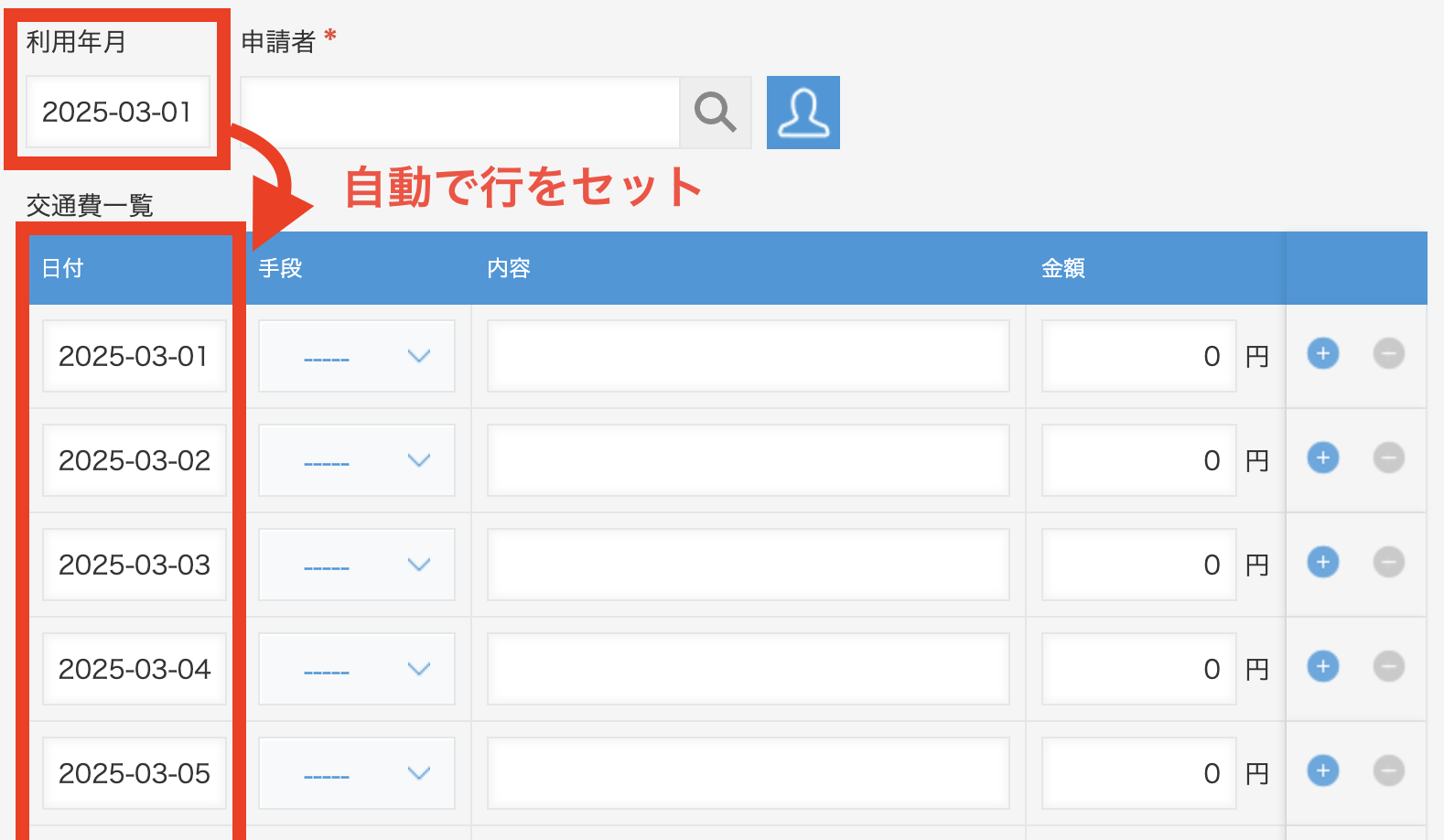The height and width of the screenshot is (840, 1444).
Task: Click 金額 field in 2025-03-02 row
Action: 1139,460
